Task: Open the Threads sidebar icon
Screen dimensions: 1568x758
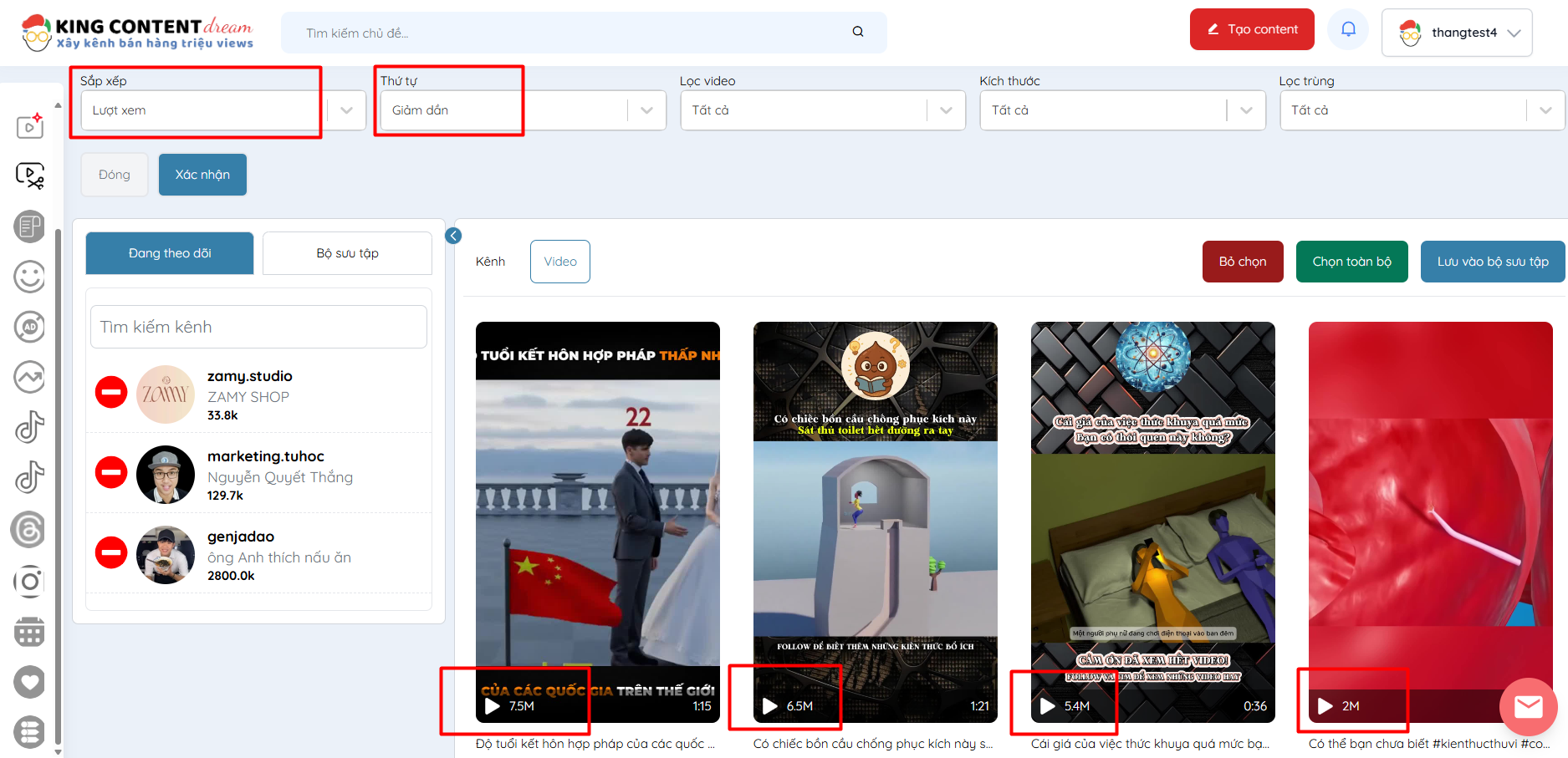Action: (28, 529)
